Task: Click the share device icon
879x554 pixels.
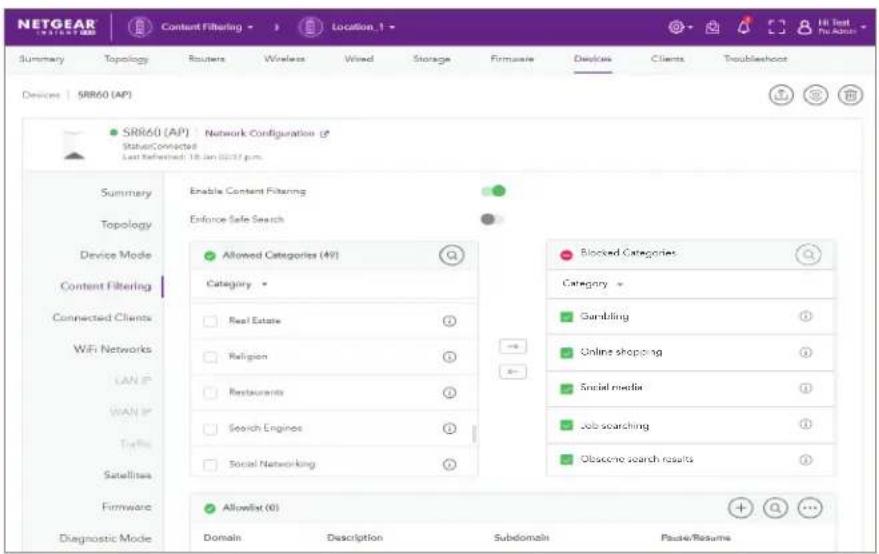Action: pyautogui.click(x=781, y=95)
